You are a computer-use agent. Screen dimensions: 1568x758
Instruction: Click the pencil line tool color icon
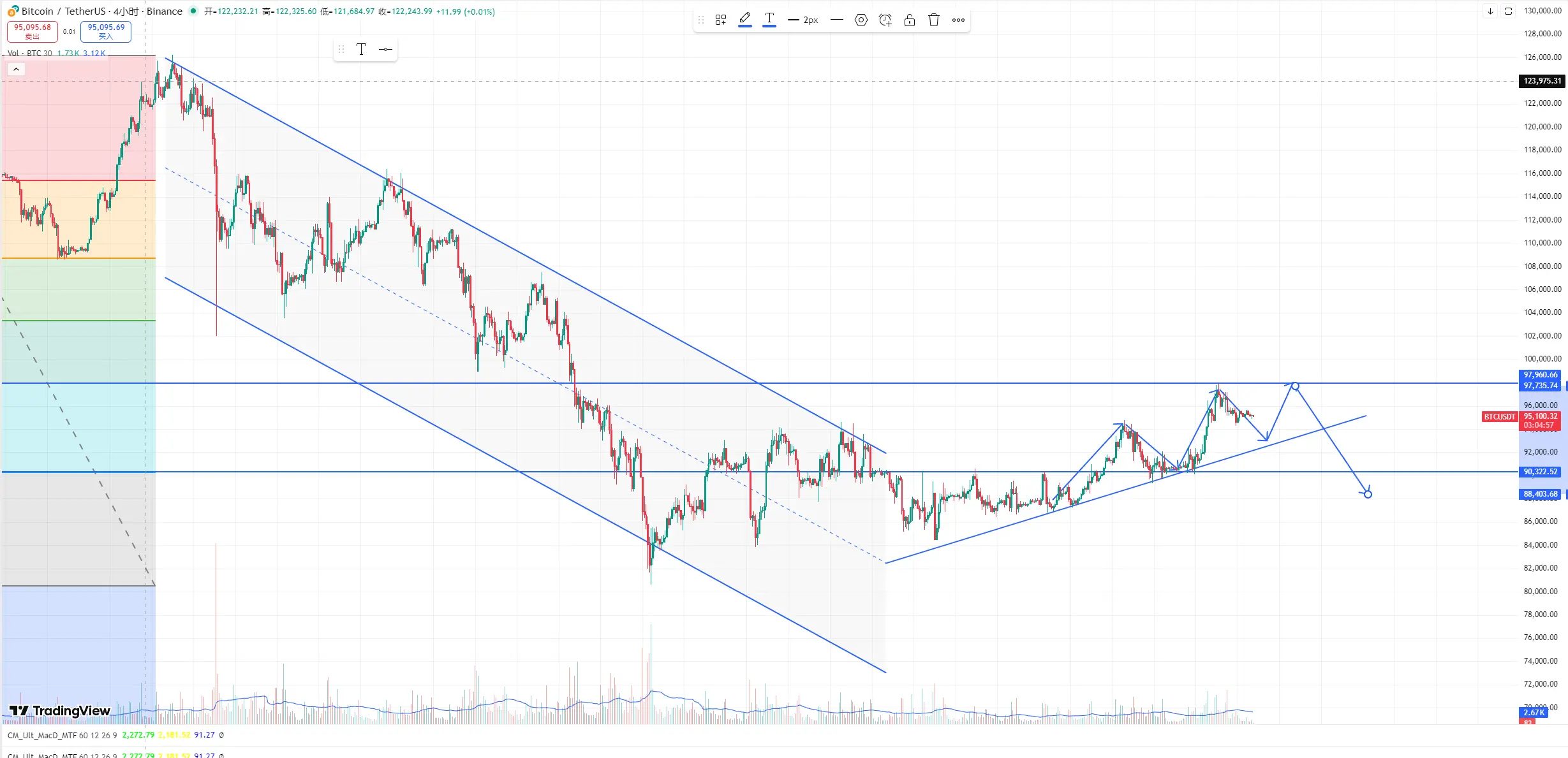[744, 20]
